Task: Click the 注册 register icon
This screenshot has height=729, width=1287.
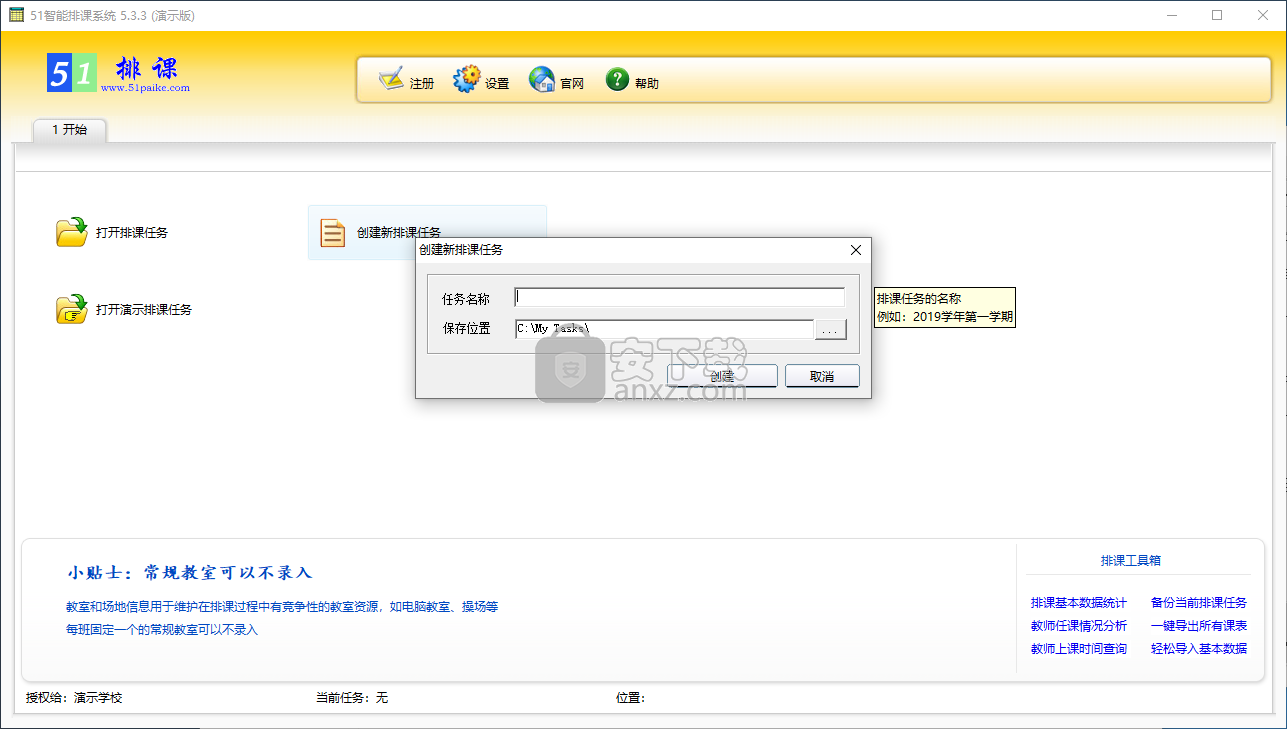Action: (391, 80)
